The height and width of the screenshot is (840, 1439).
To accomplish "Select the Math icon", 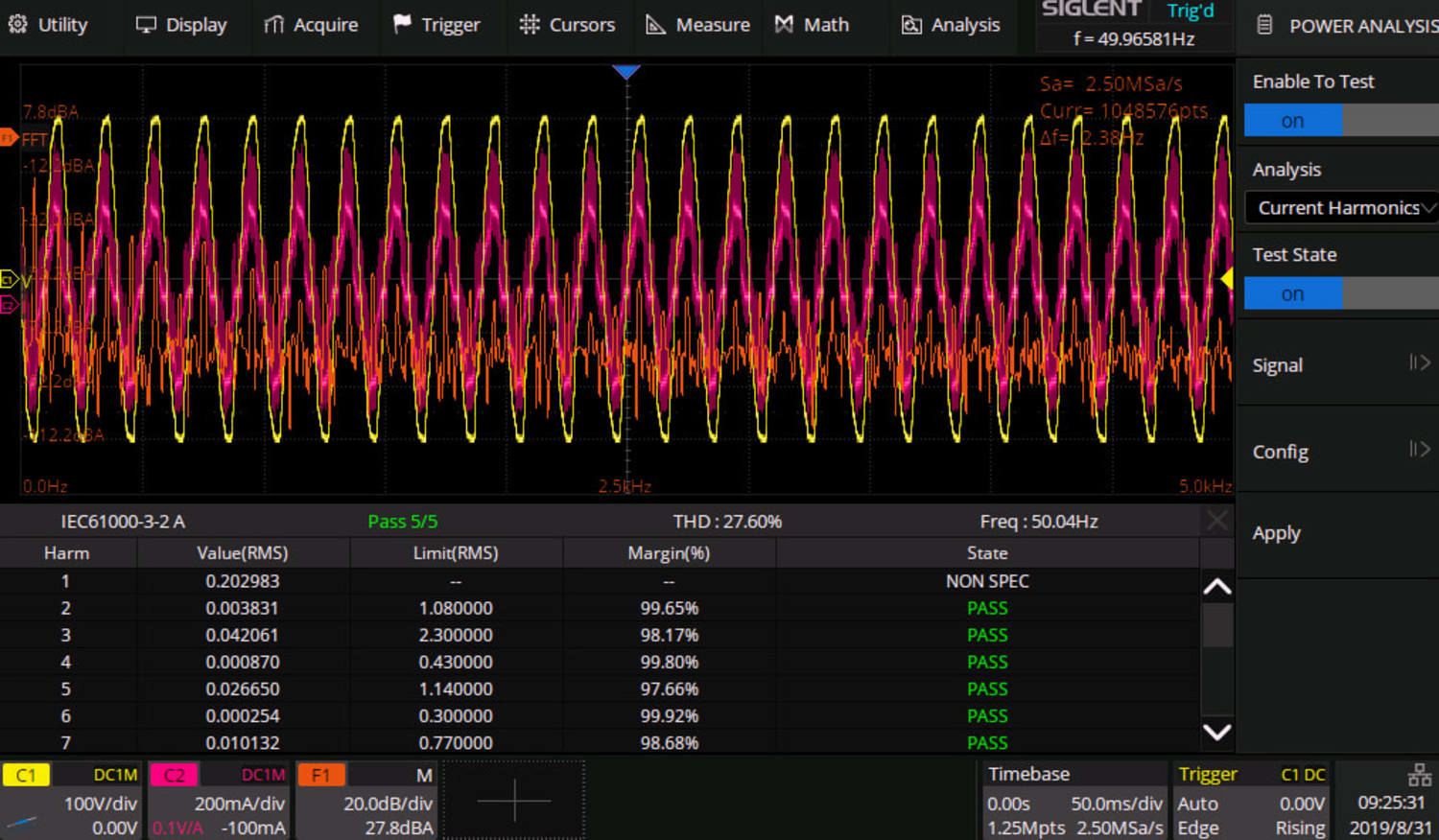I will click(x=786, y=23).
